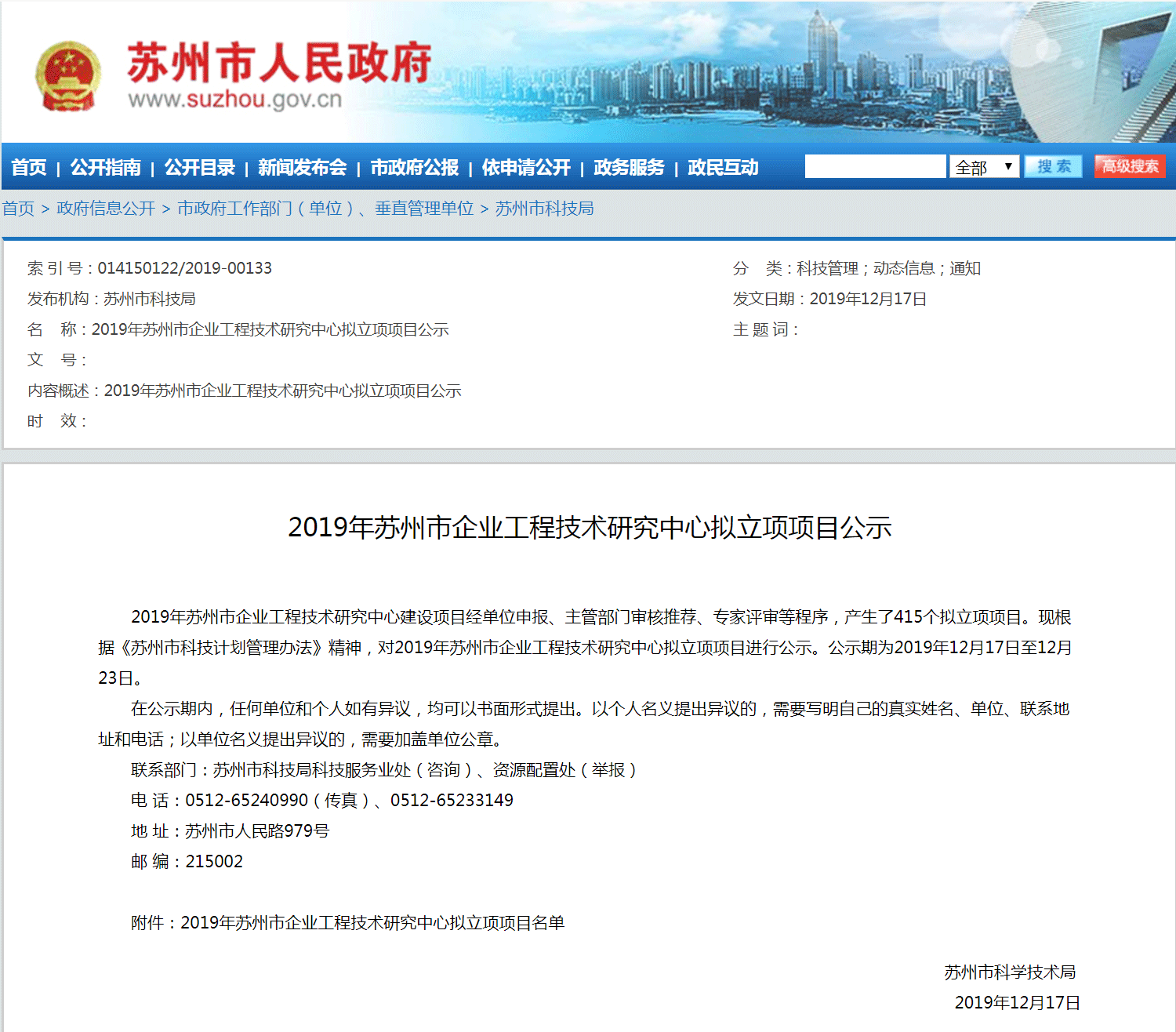
Task: Open 政民互动 in navigation bar
Action: (723, 168)
